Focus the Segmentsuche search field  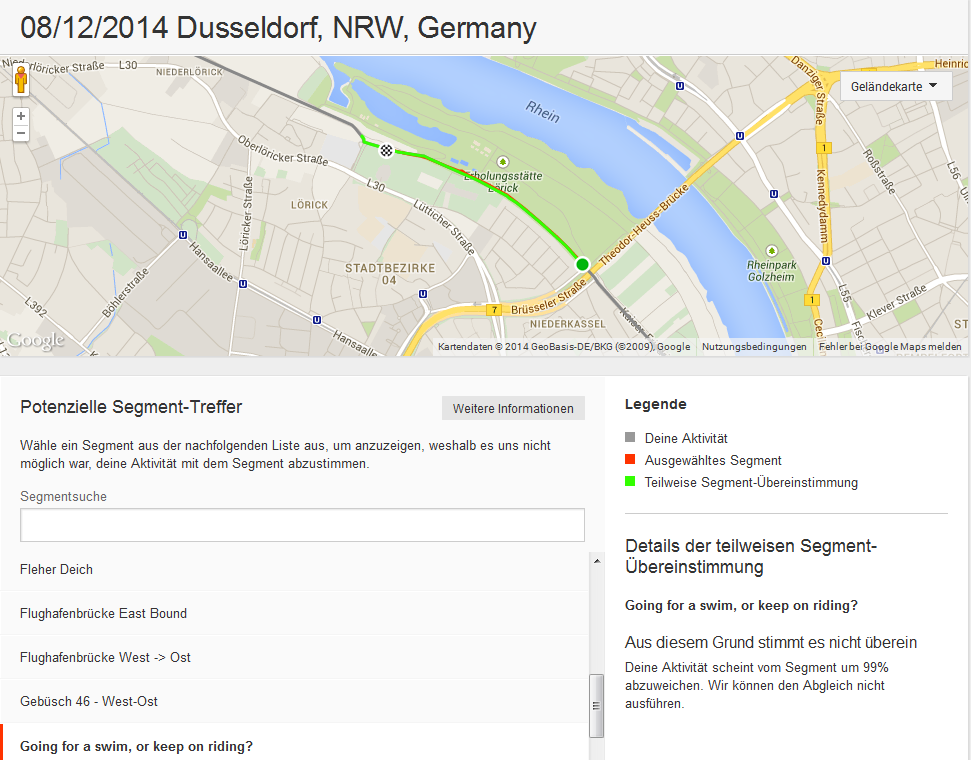302,525
